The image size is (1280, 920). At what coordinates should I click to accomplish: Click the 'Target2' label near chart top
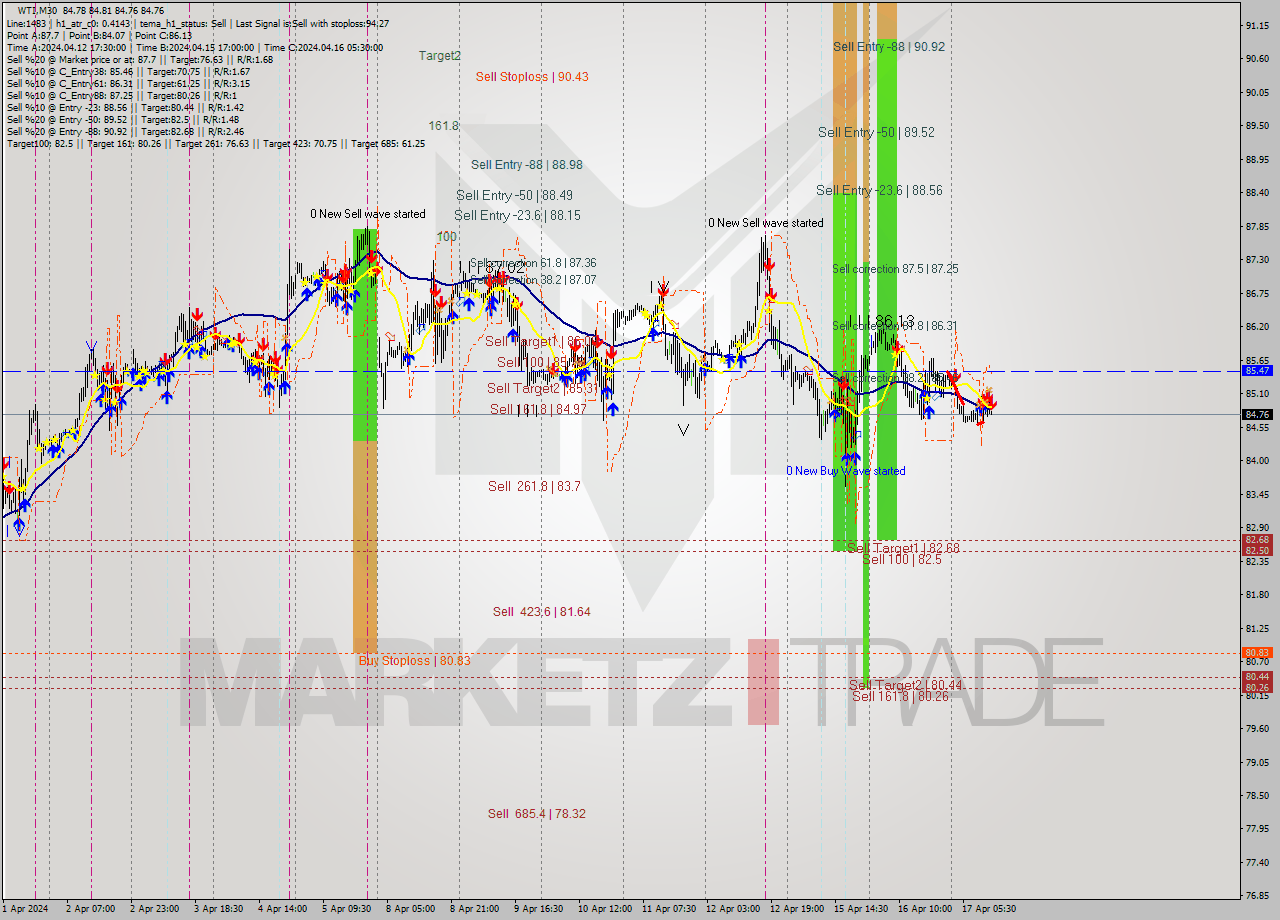pyautogui.click(x=440, y=56)
